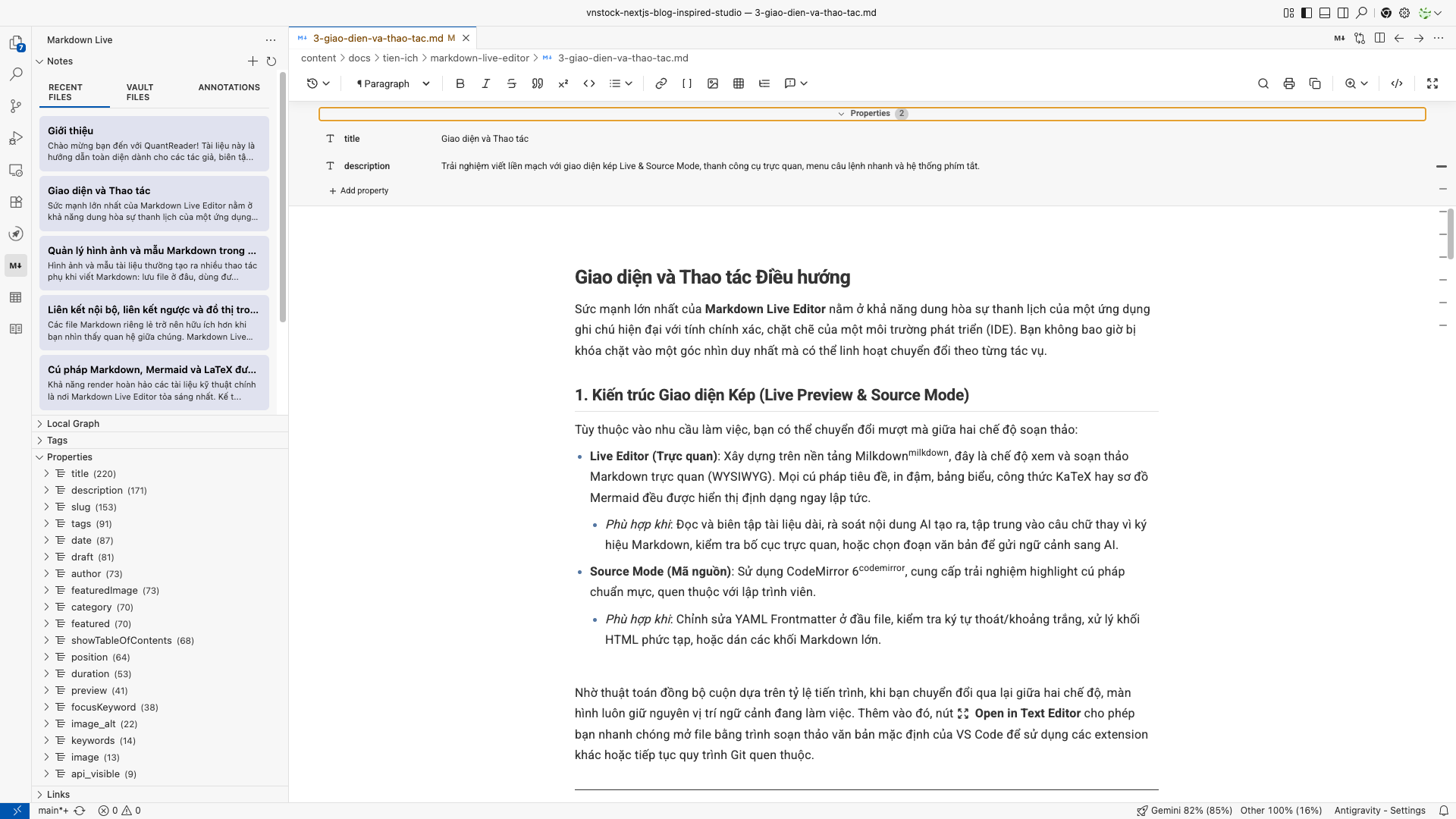Image resolution: width=1456 pixels, height=819 pixels.
Task: Click the docs breadcrumb segment
Action: tap(359, 58)
